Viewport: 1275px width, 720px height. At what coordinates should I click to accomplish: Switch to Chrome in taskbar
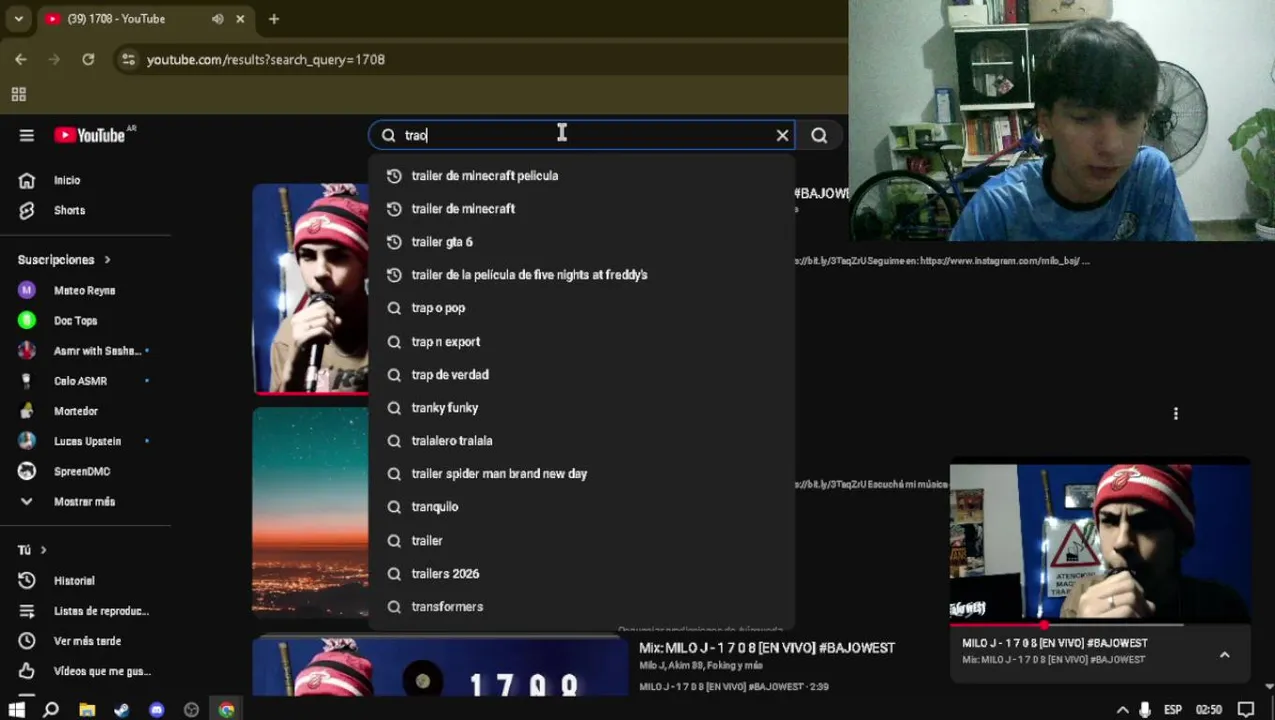(227, 710)
